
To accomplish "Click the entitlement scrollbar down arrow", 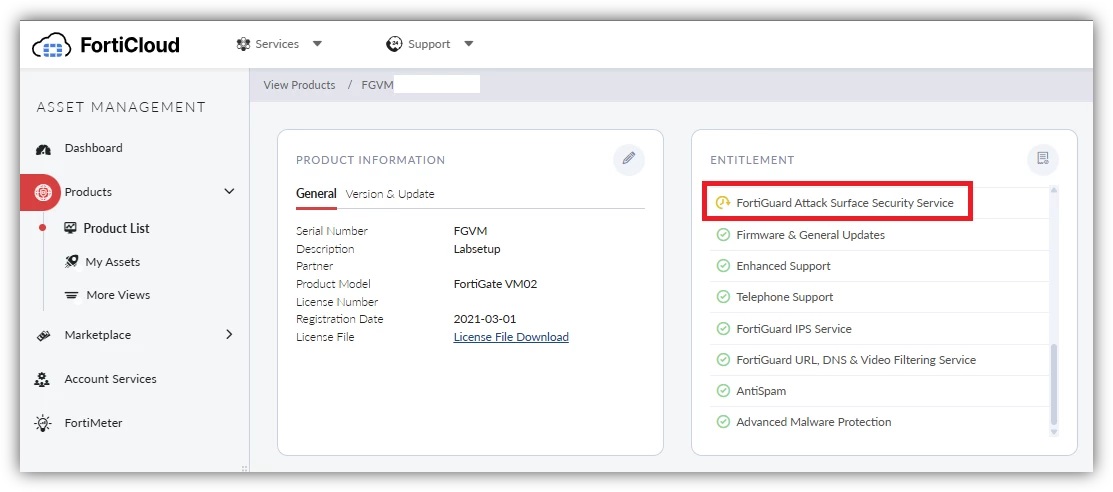I will point(1053,431).
